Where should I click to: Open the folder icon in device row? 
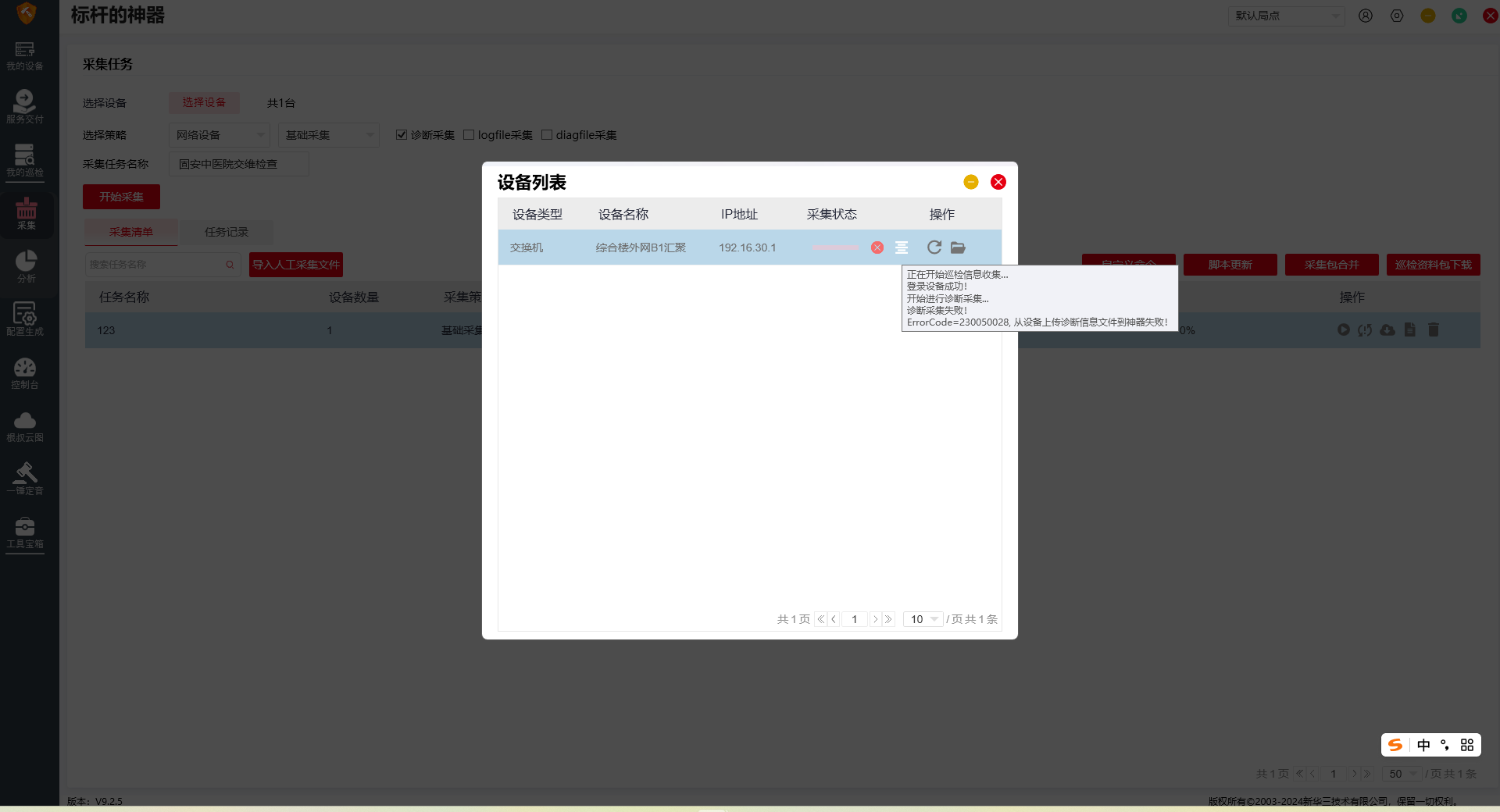(958, 248)
